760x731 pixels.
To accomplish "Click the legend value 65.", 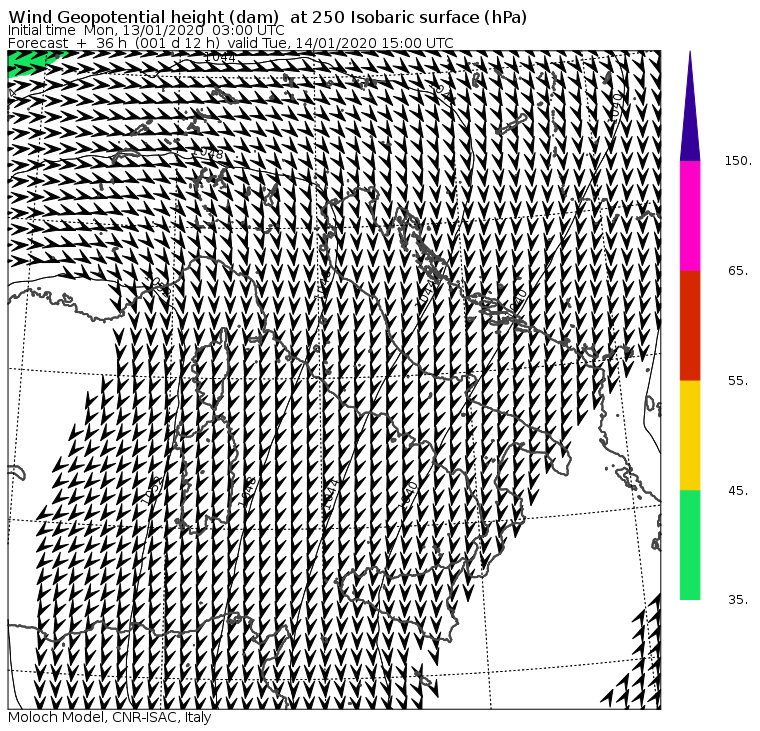I will [738, 271].
